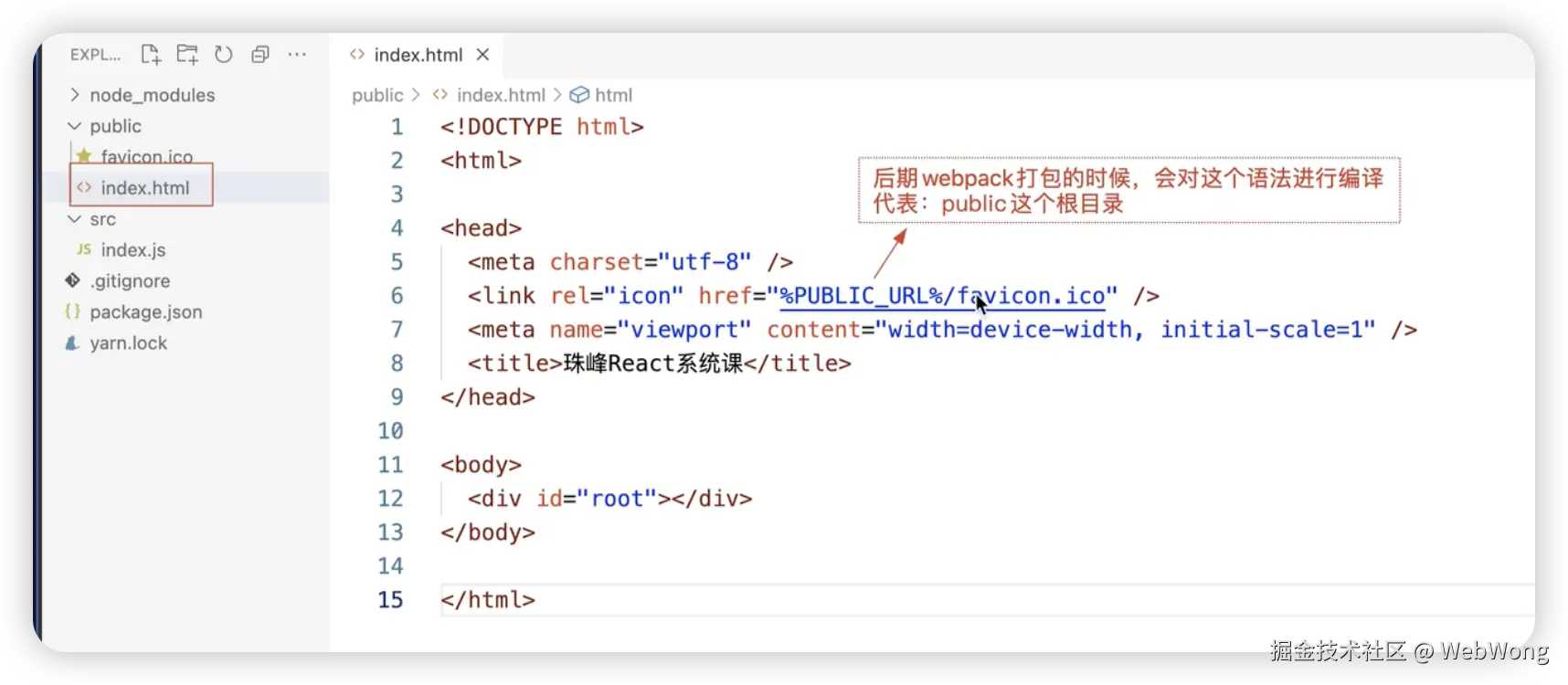Image resolution: width=1568 pixels, height=685 pixels.
Task: Click the viewport content attribute value
Action: coord(1125,330)
